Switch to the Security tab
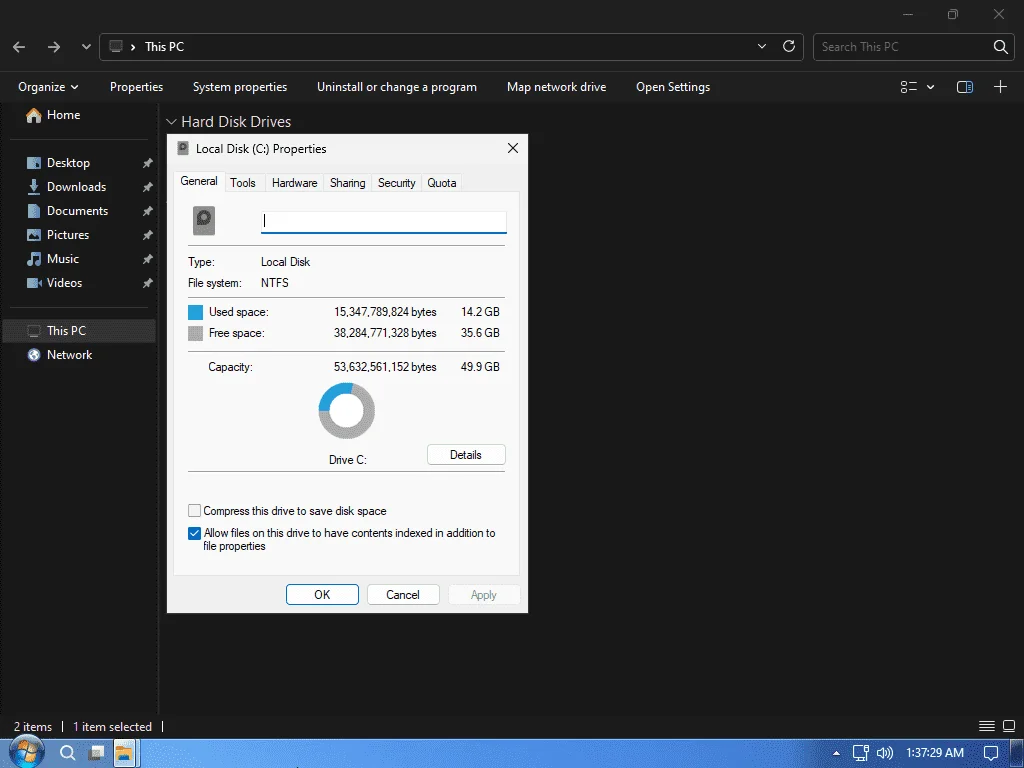The width and height of the screenshot is (1024, 768). [396, 183]
